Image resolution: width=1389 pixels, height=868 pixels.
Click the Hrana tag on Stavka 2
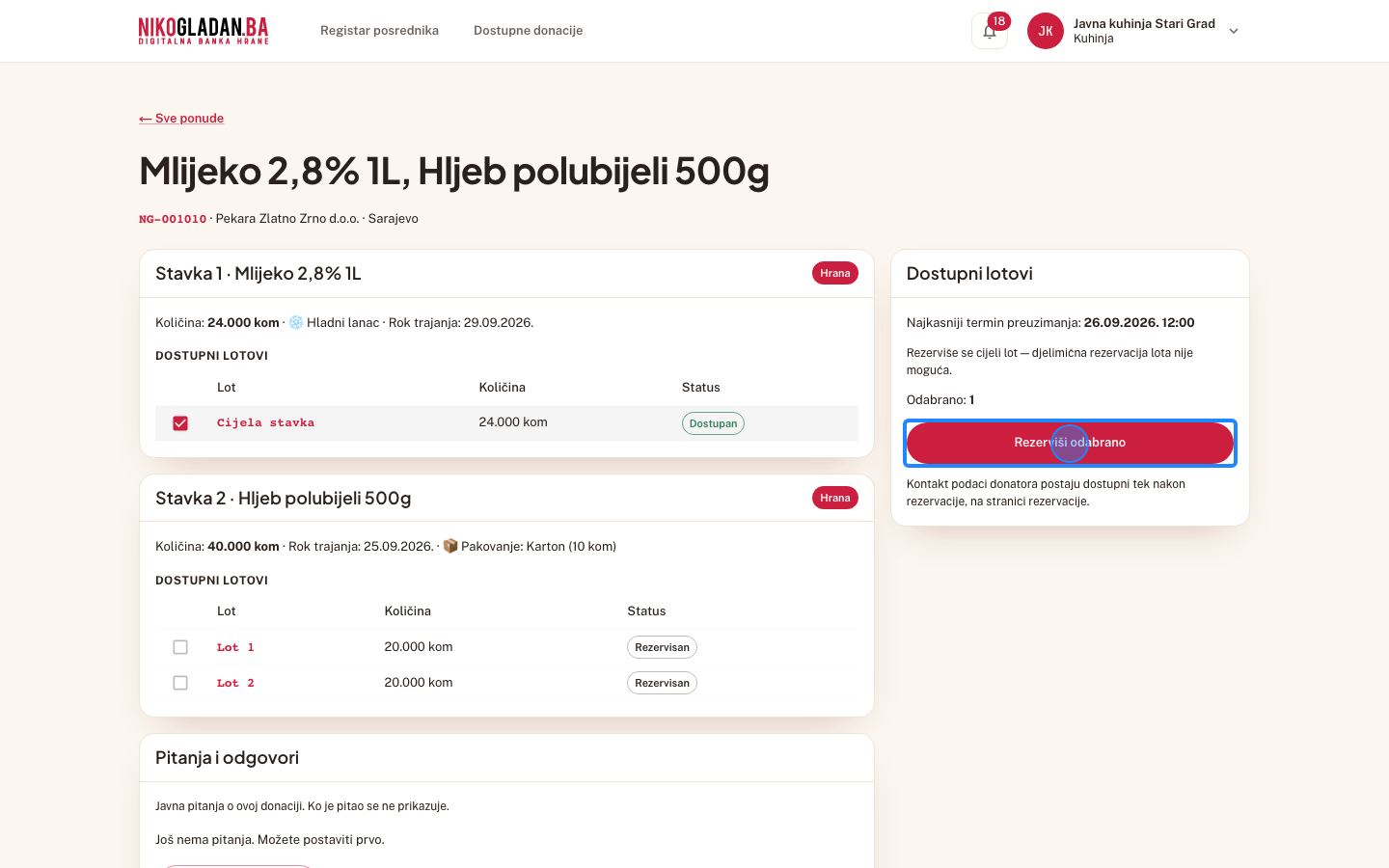pyautogui.click(x=835, y=498)
